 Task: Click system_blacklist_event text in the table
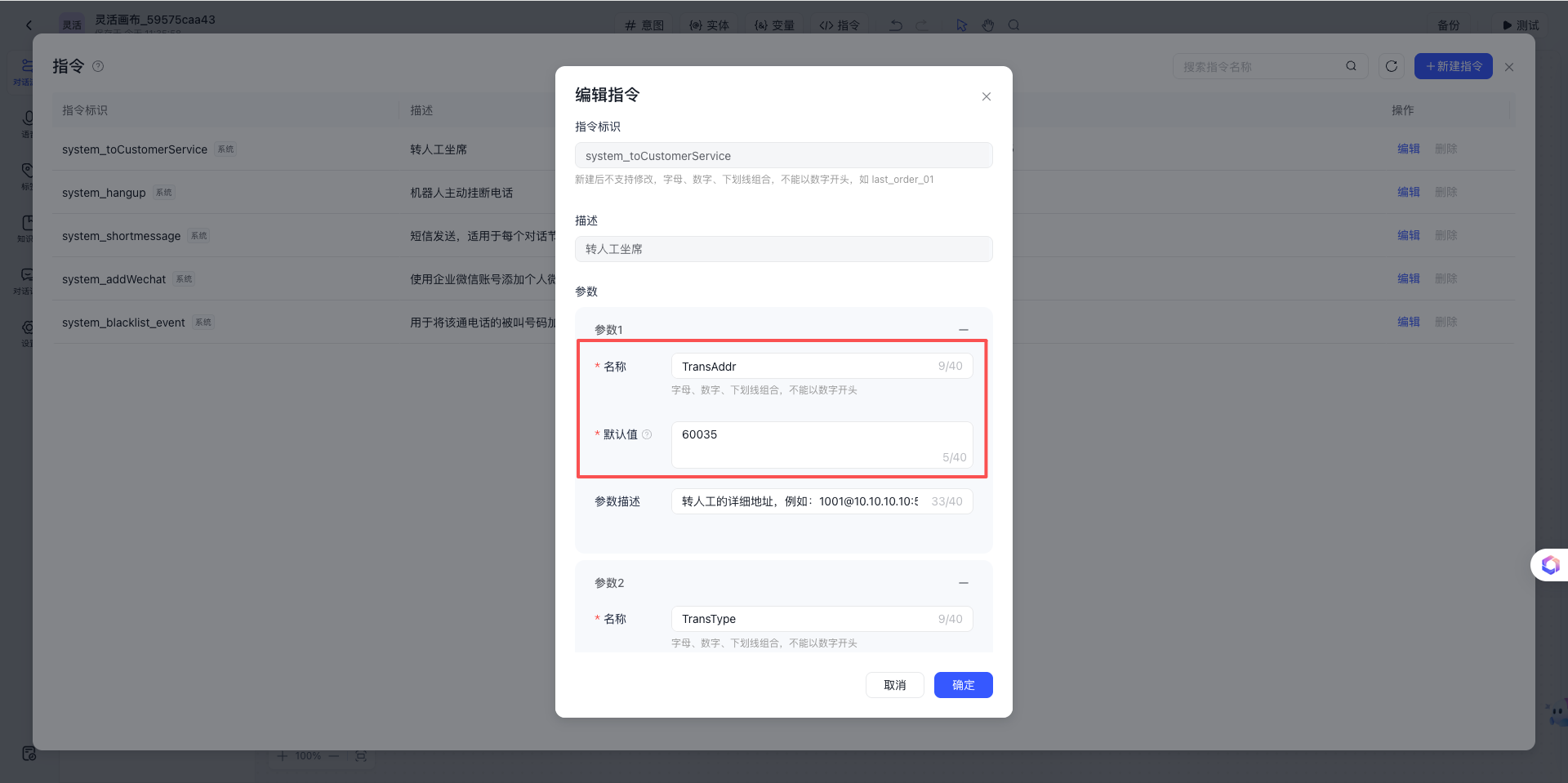pos(123,323)
